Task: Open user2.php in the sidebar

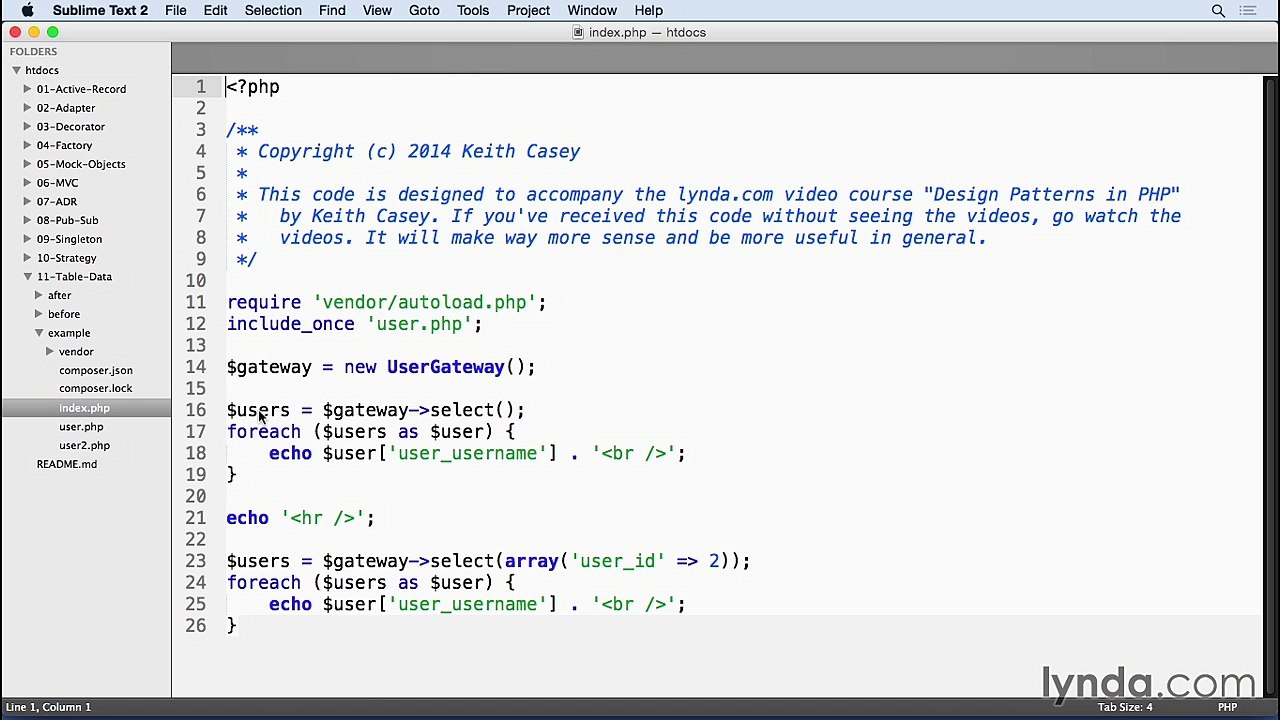Action: [84, 445]
